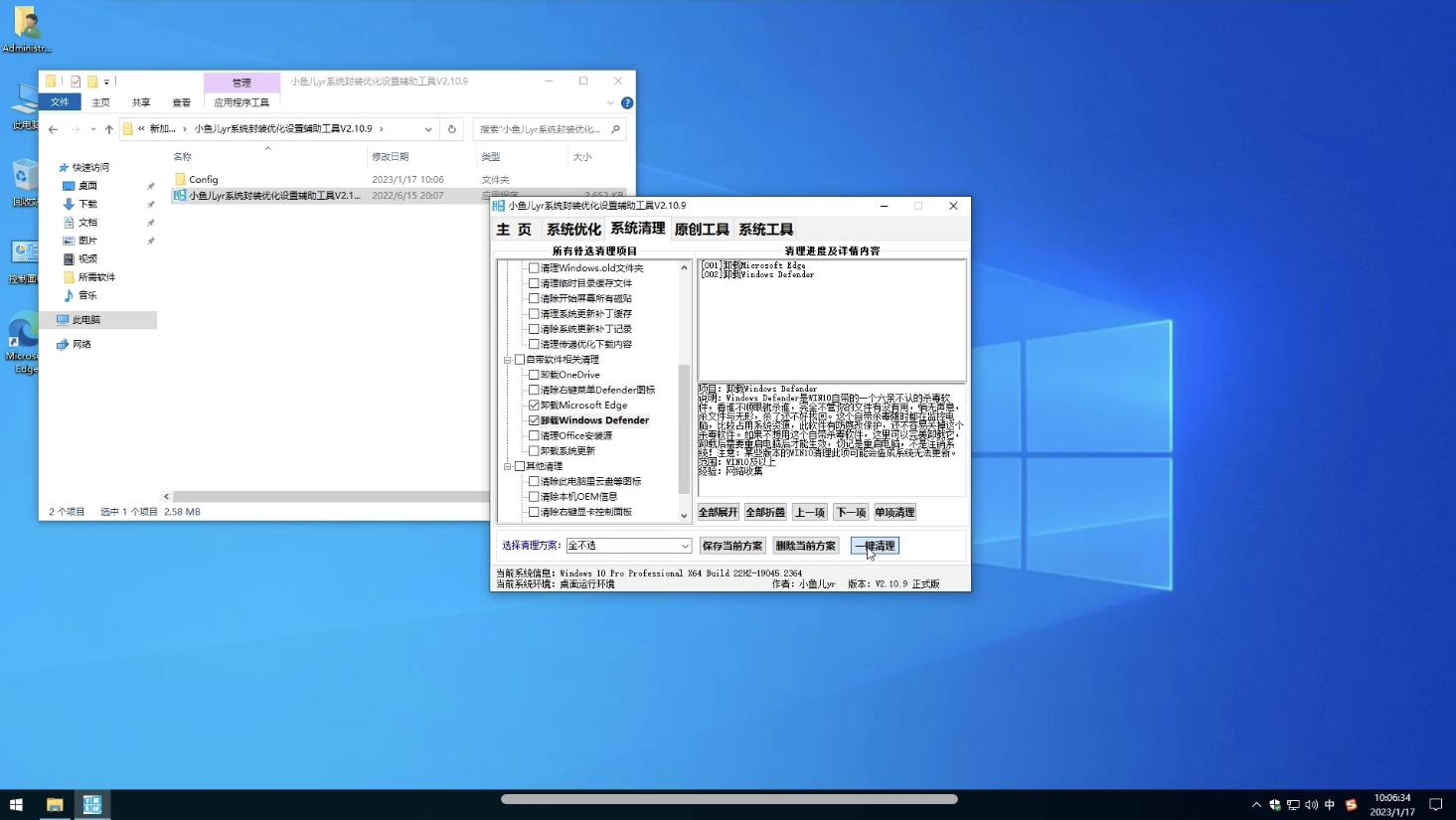
Task: Click the 下一项 button
Action: click(851, 513)
